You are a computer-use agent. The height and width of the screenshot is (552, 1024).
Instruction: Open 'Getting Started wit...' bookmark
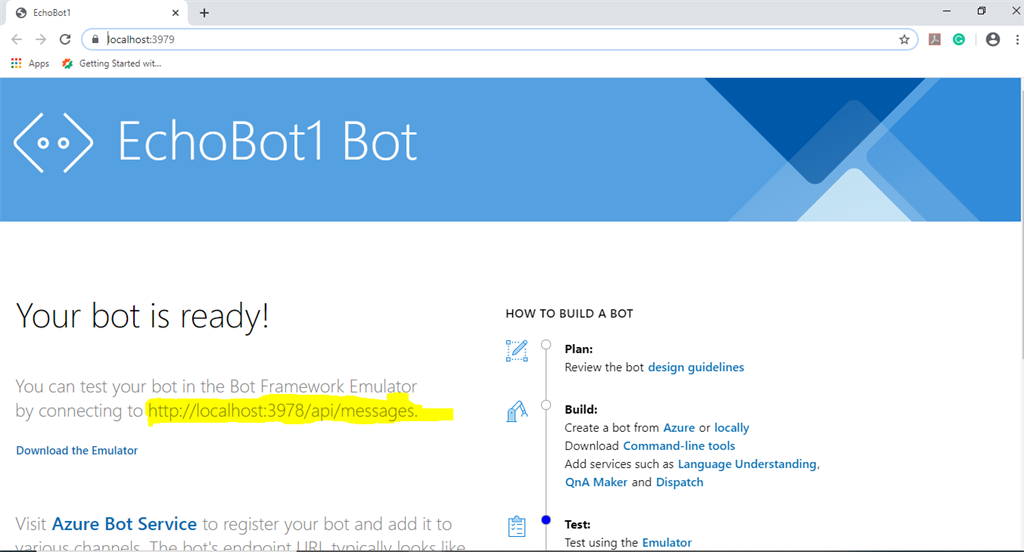[111, 63]
